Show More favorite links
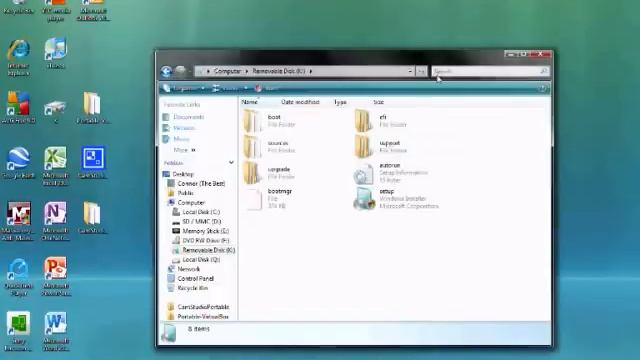This screenshot has width=640, height=360. point(184,150)
